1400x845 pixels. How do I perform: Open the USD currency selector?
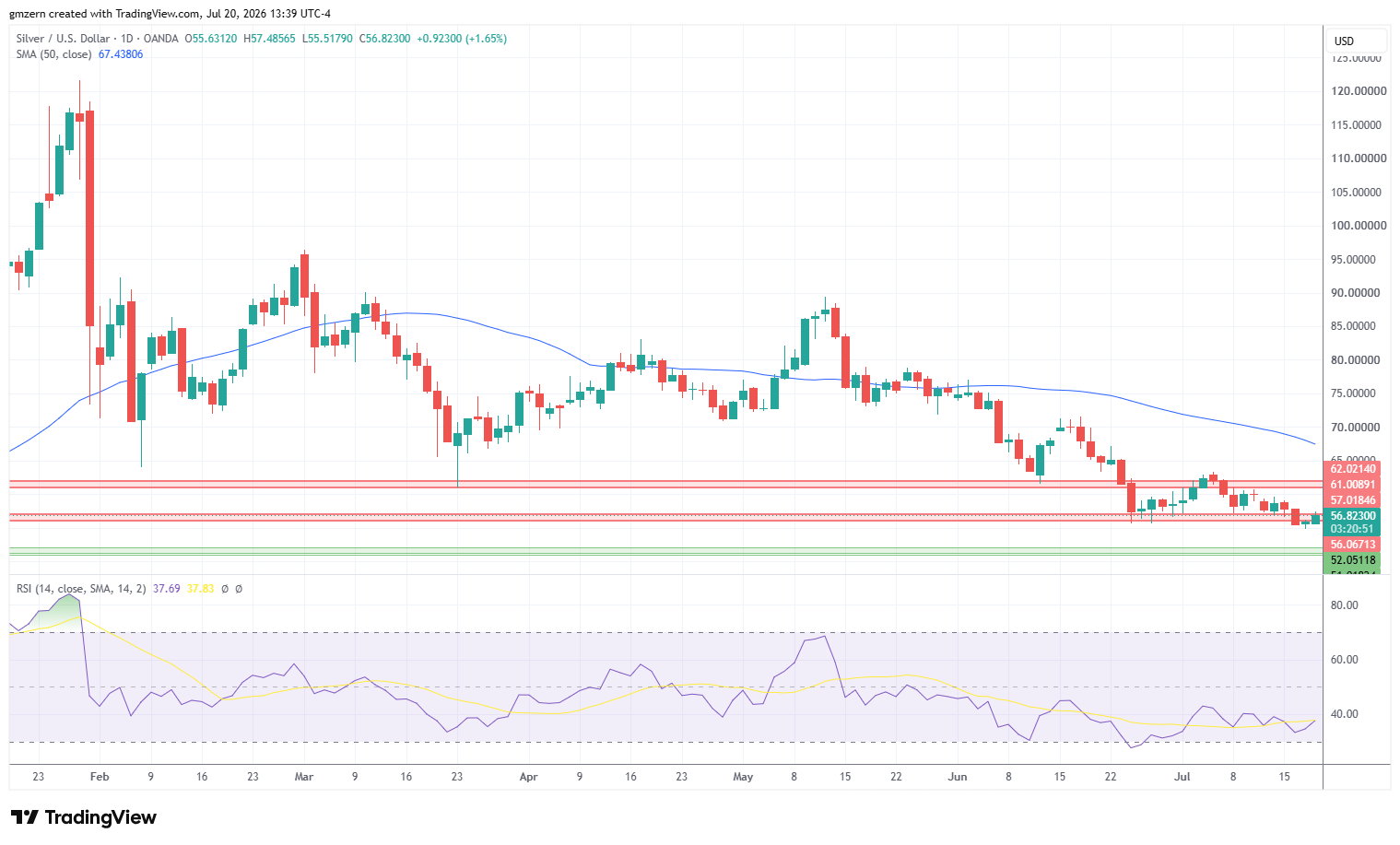[x=1357, y=41]
